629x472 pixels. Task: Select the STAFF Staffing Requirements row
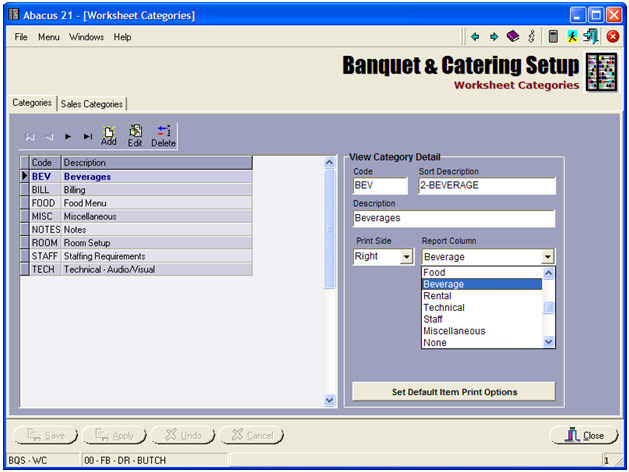point(136,256)
